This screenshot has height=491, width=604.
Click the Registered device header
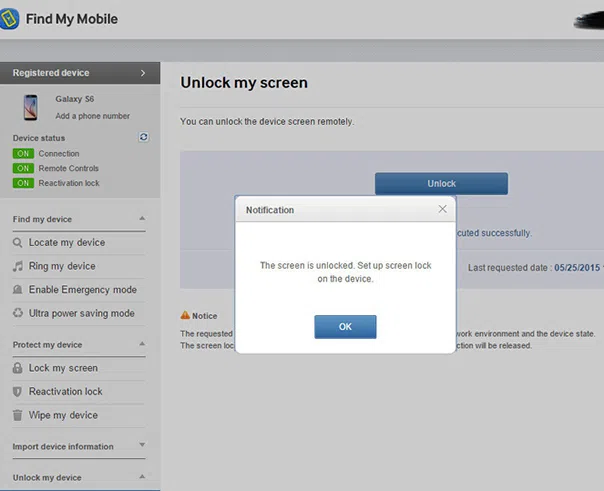80,73
